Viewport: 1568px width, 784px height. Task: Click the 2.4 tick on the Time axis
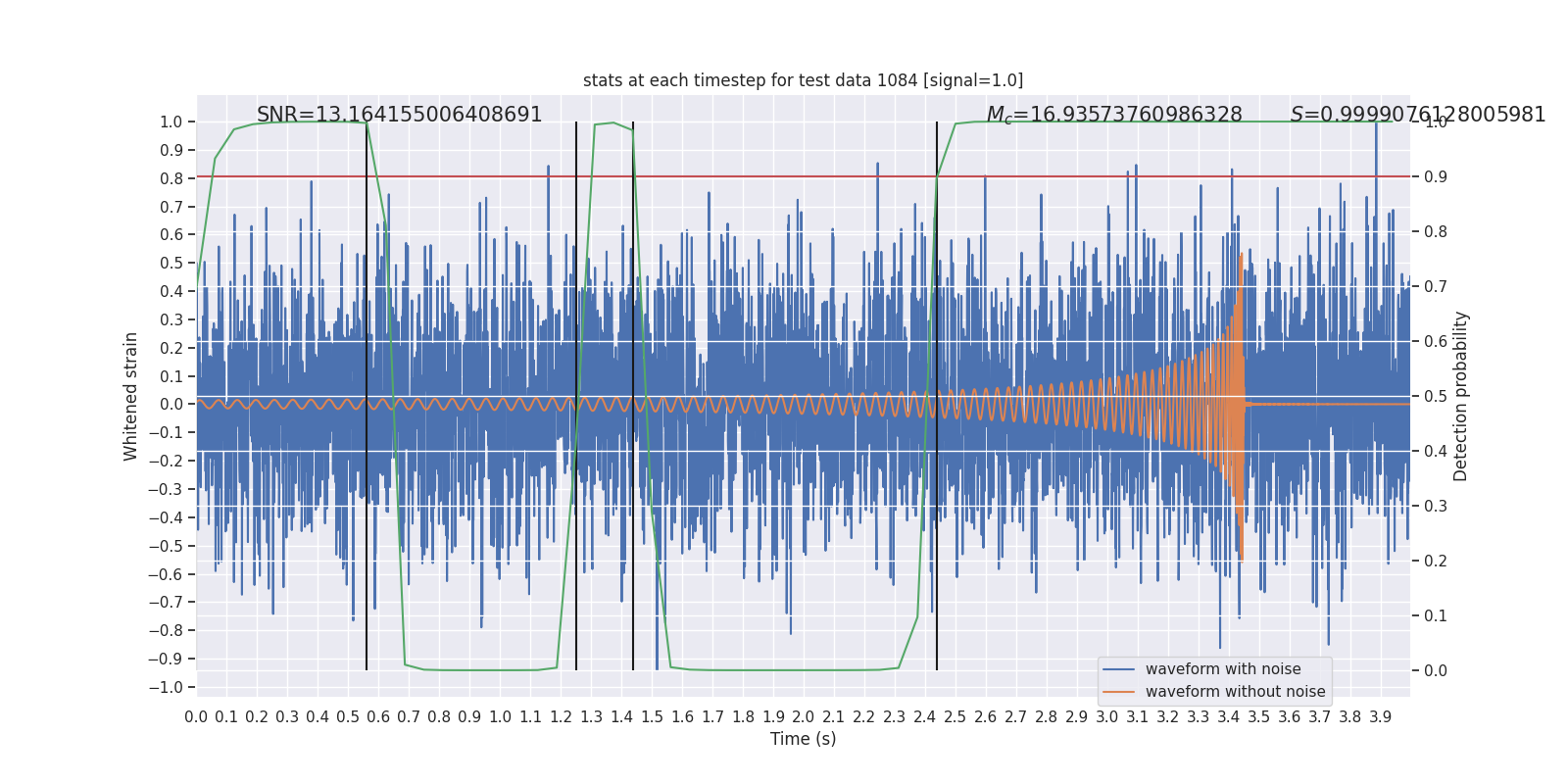pyautogui.click(x=925, y=716)
